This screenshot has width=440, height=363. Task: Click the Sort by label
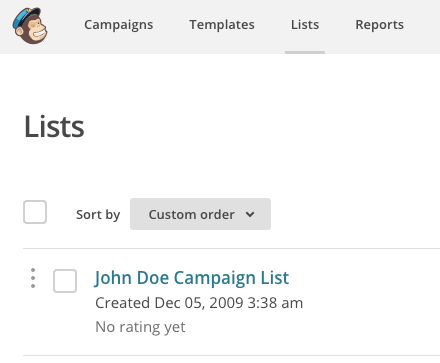(98, 215)
